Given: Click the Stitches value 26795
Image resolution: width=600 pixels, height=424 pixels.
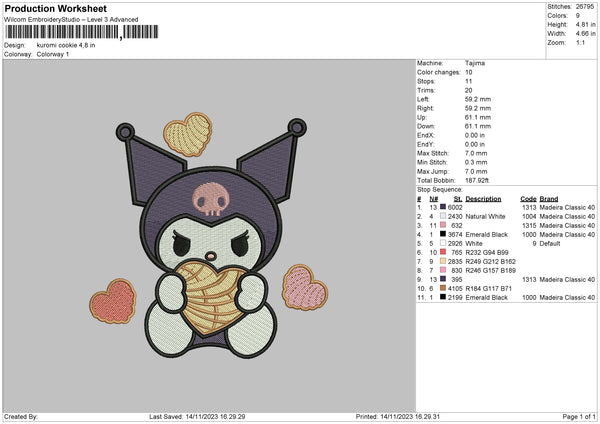Looking at the screenshot, I should [x=585, y=7].
